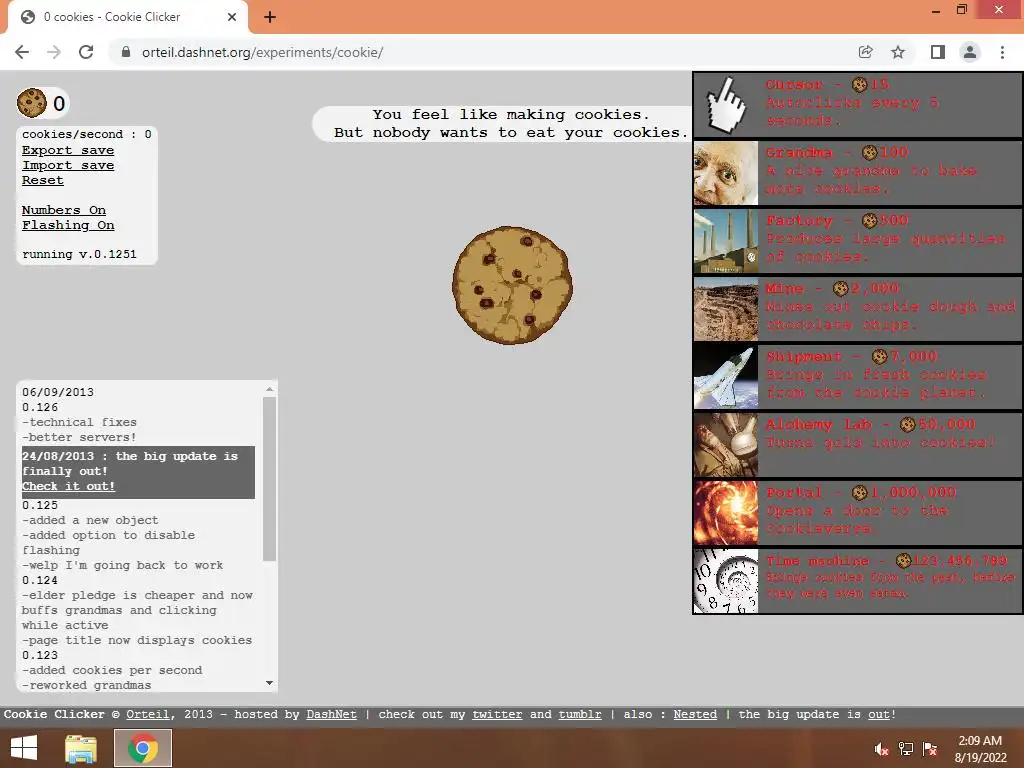This screenshot has width=1024, height=768.
Task: Click the 'Grandma' item name text
Action: (x=799, y=153)
